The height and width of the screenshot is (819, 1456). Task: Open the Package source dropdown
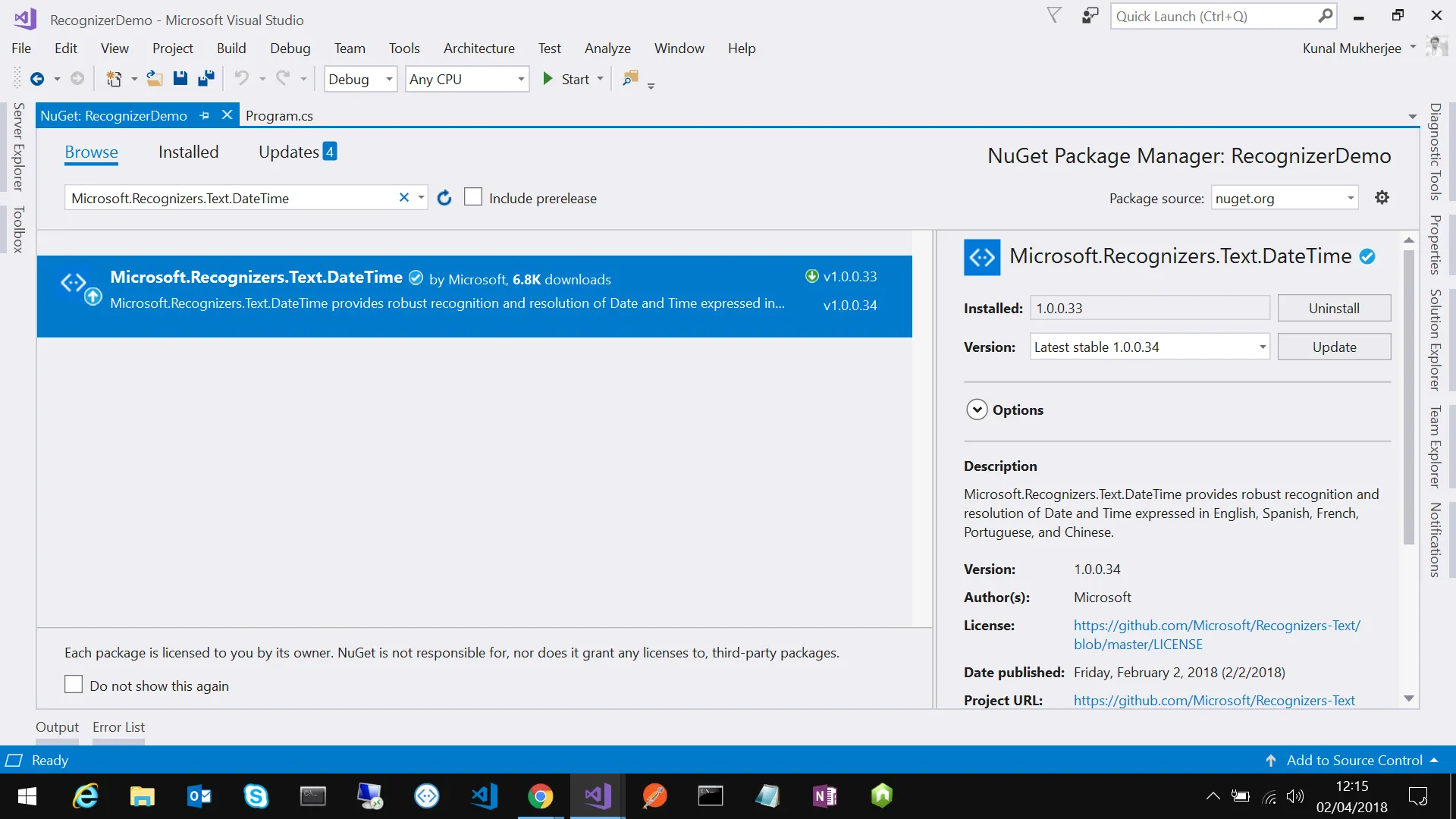click(x=1350, y=199)
